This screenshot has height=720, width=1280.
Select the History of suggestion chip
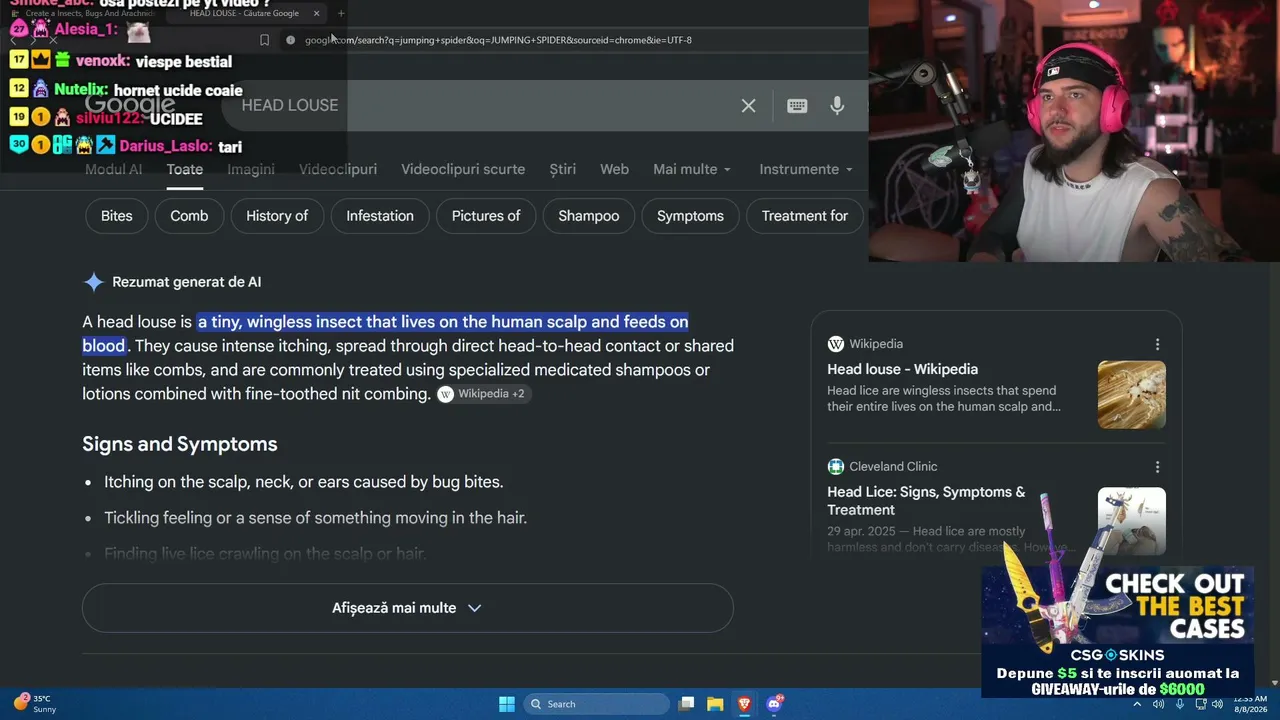(277, 216)
